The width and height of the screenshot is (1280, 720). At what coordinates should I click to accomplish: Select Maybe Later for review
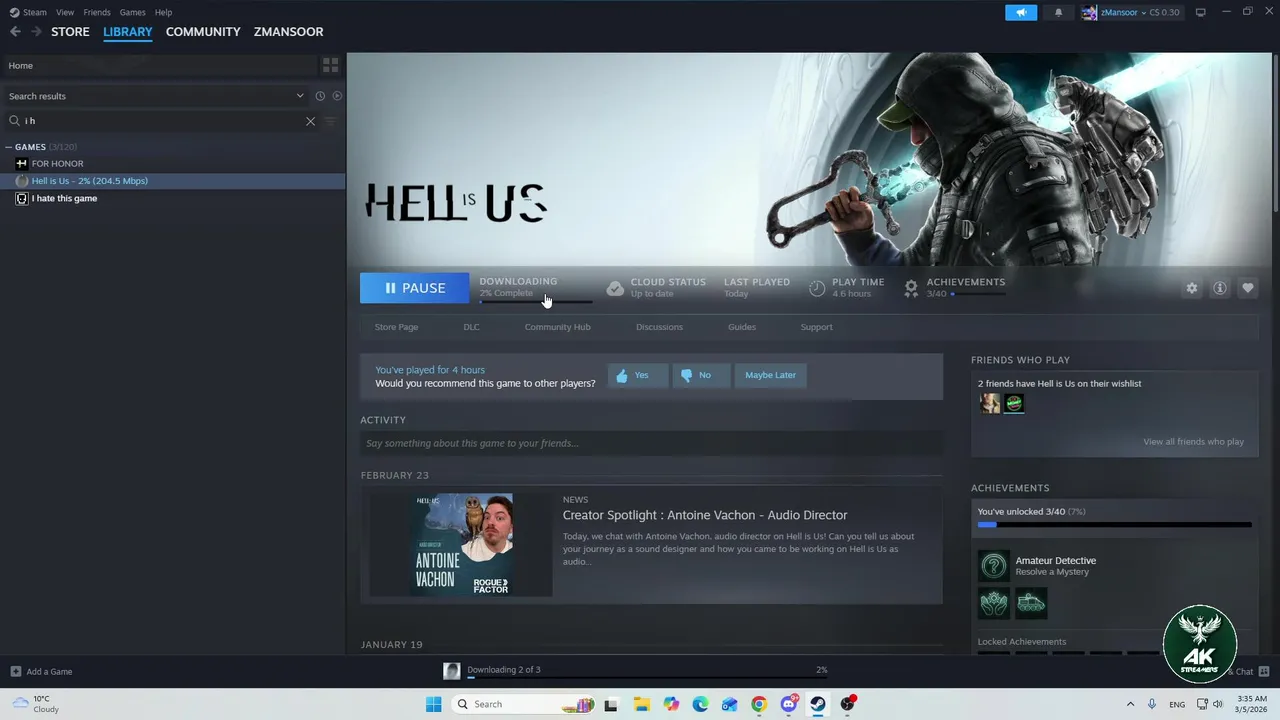point(770,375)
